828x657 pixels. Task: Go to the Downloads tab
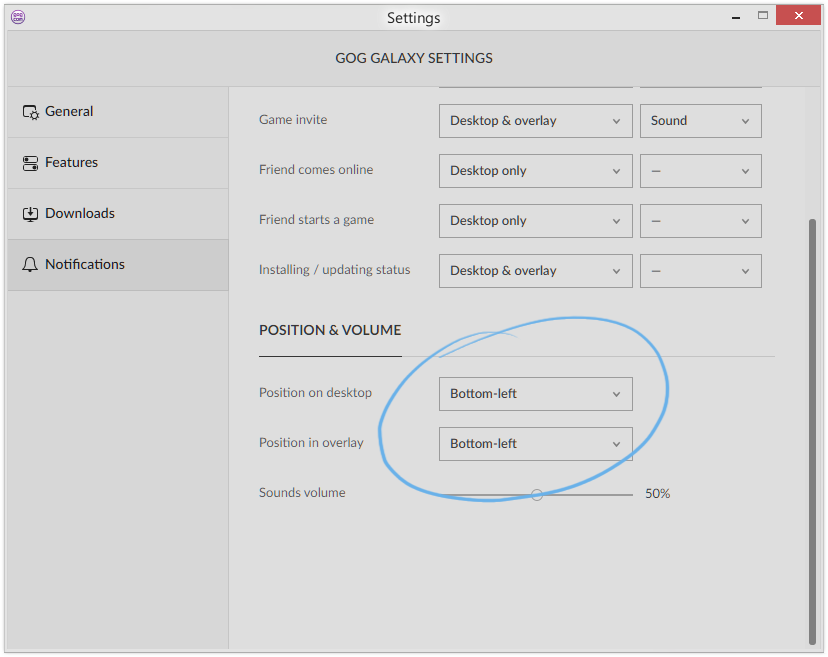[118, 214]
